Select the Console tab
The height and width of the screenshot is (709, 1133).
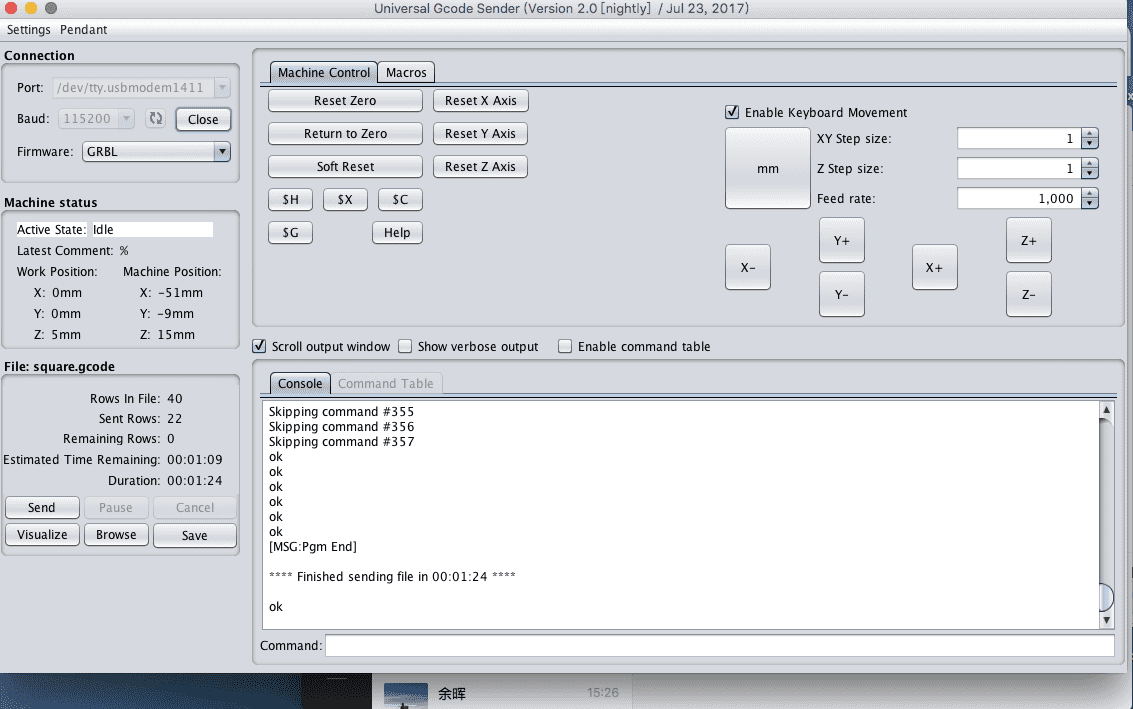(300, 384)
